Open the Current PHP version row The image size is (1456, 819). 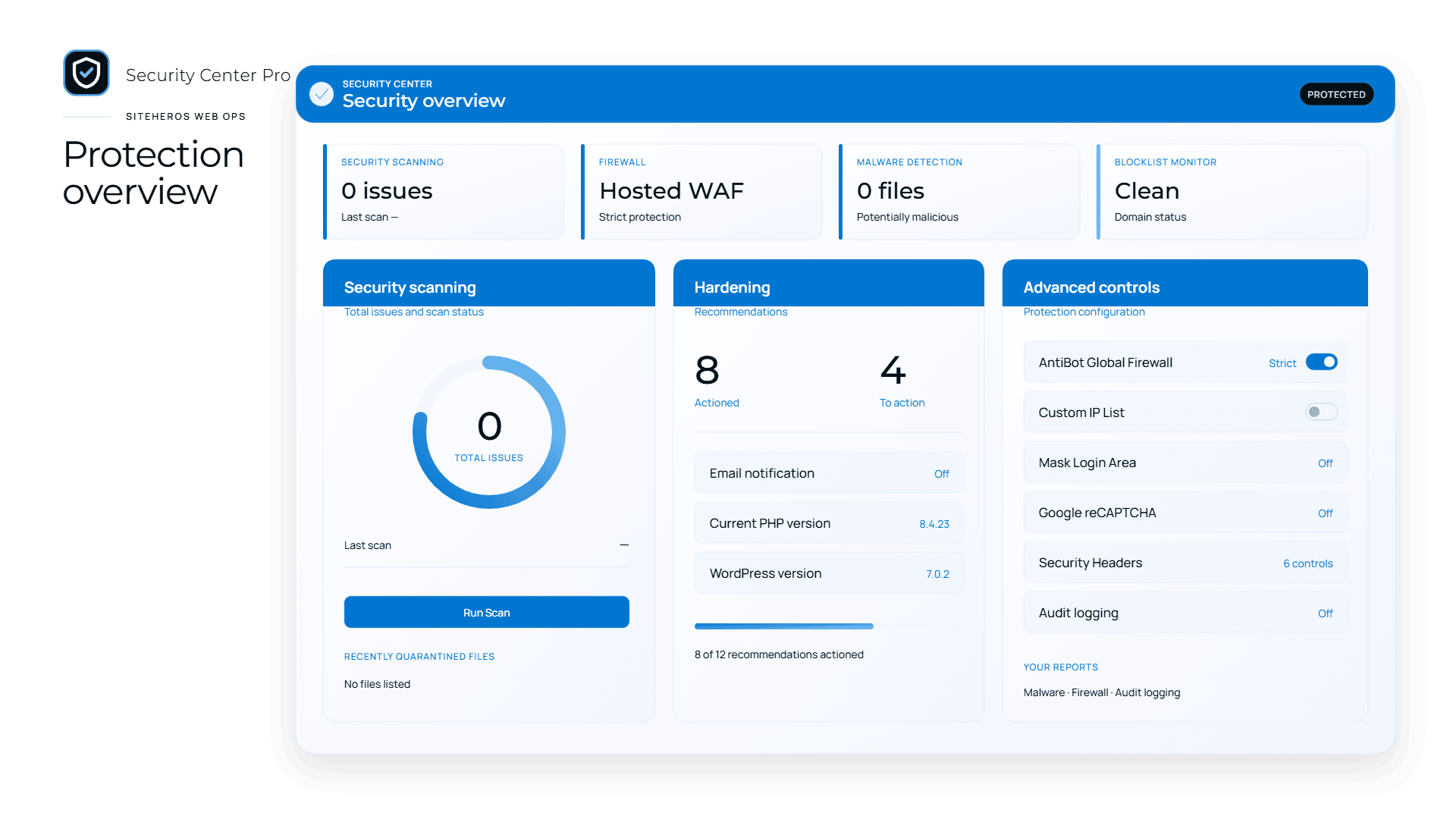829,523
